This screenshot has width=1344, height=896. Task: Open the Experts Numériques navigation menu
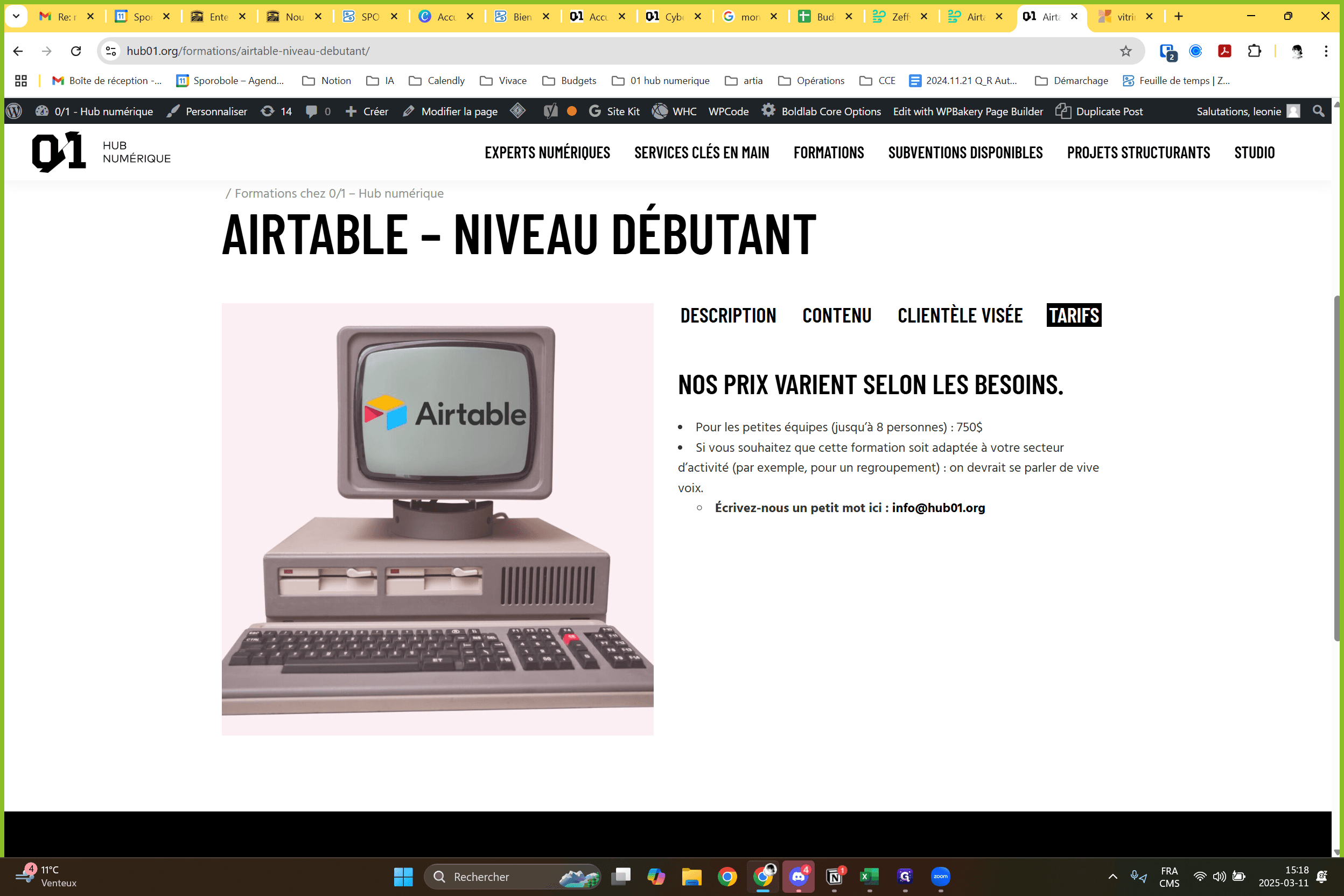click(x=548, y=152)
